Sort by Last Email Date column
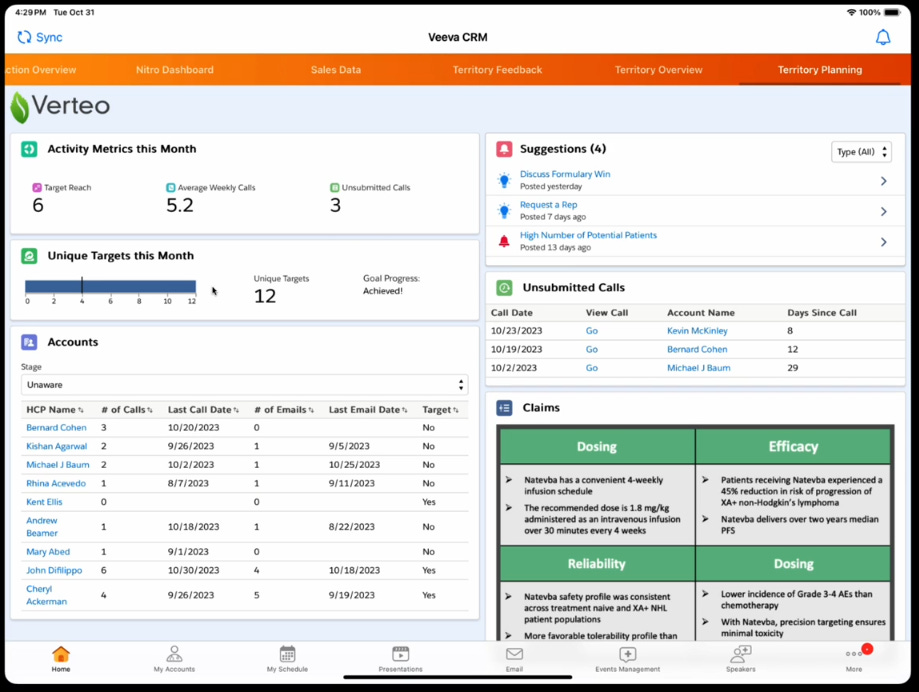Viewport: 919px width, 692px height. 367,410
